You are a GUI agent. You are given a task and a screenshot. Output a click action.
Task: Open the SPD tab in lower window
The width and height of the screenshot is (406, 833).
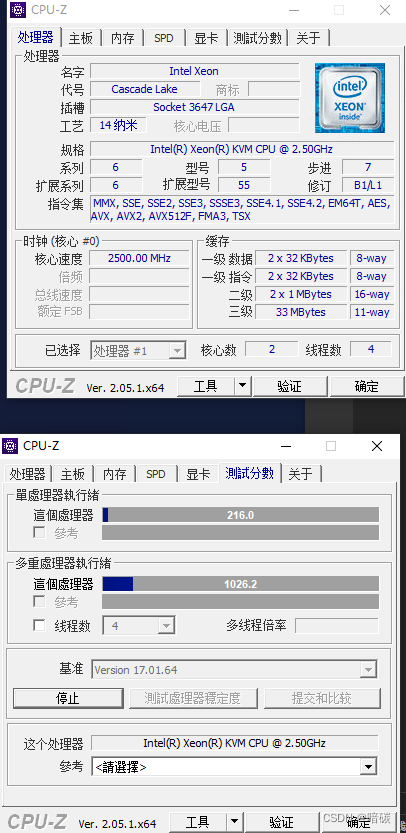pyautogui.click(x=156, y=474)
